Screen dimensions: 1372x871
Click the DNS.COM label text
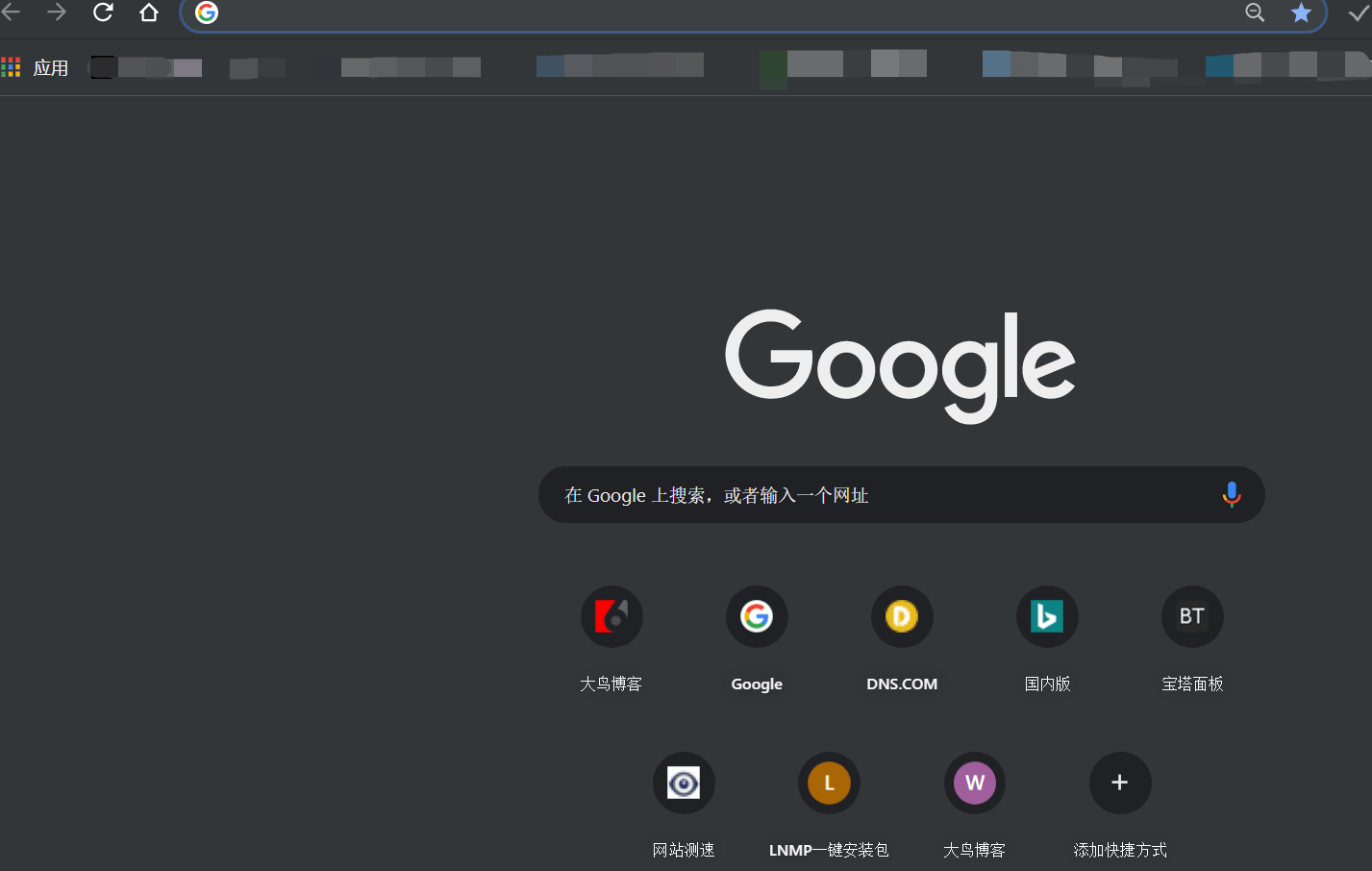[x=902, y=684]
